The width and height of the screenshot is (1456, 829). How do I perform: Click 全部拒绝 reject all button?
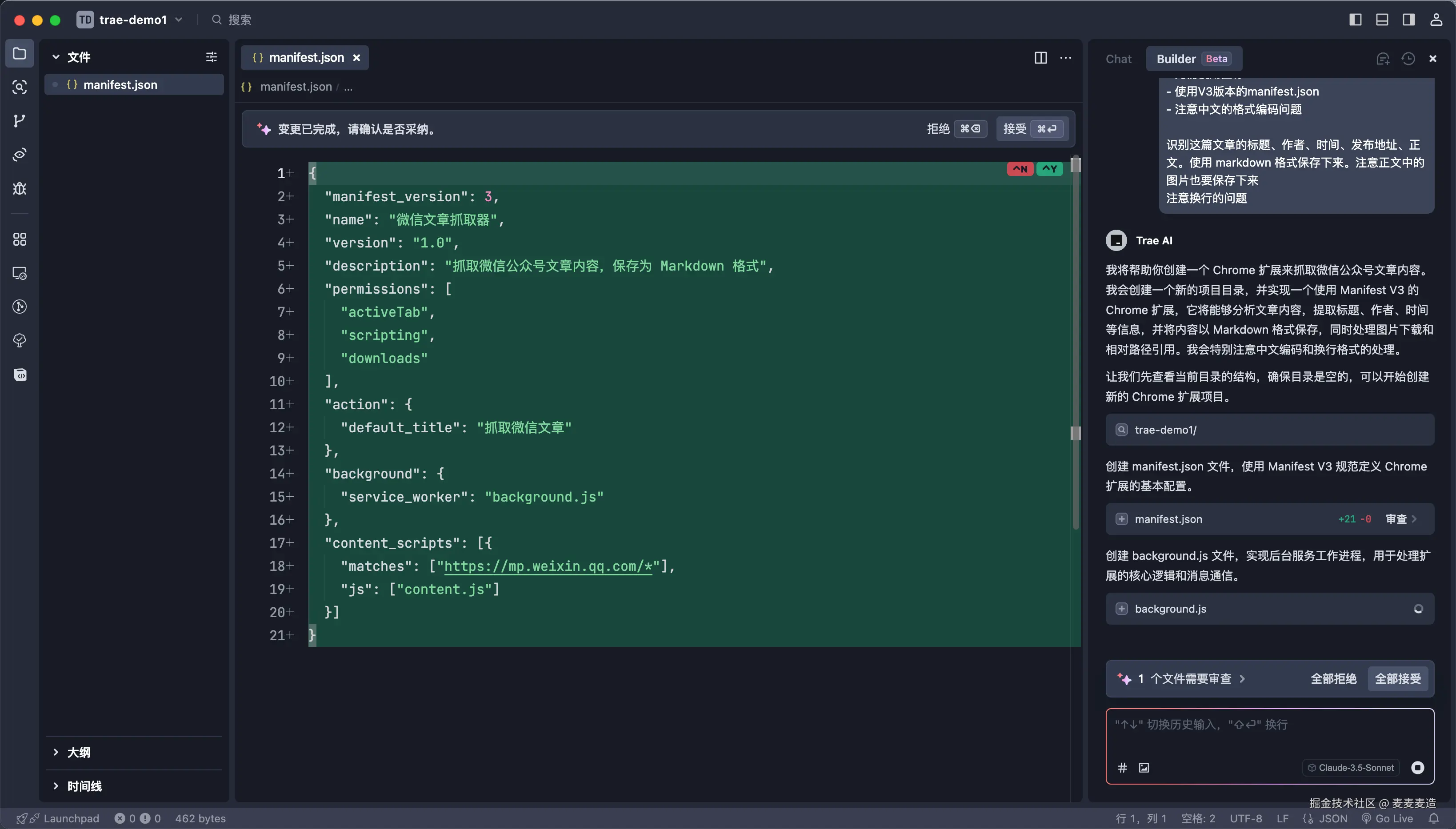[x=1333, y=679]
